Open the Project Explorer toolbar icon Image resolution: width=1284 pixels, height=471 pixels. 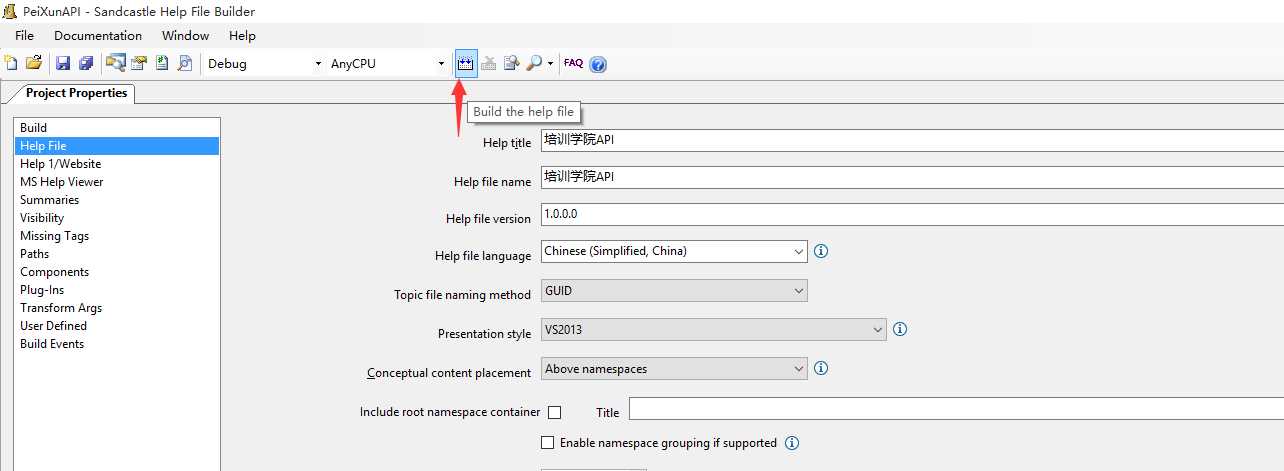(116, 63)
